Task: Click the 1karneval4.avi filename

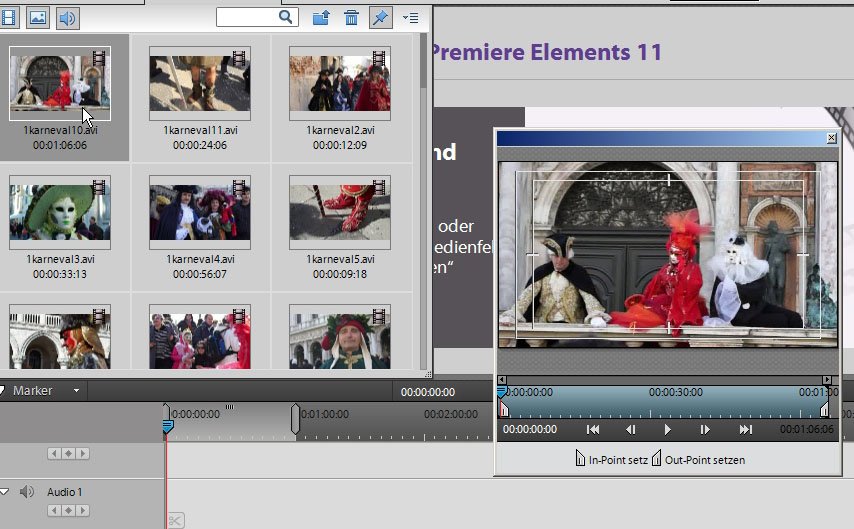Action: pos(200,259)
